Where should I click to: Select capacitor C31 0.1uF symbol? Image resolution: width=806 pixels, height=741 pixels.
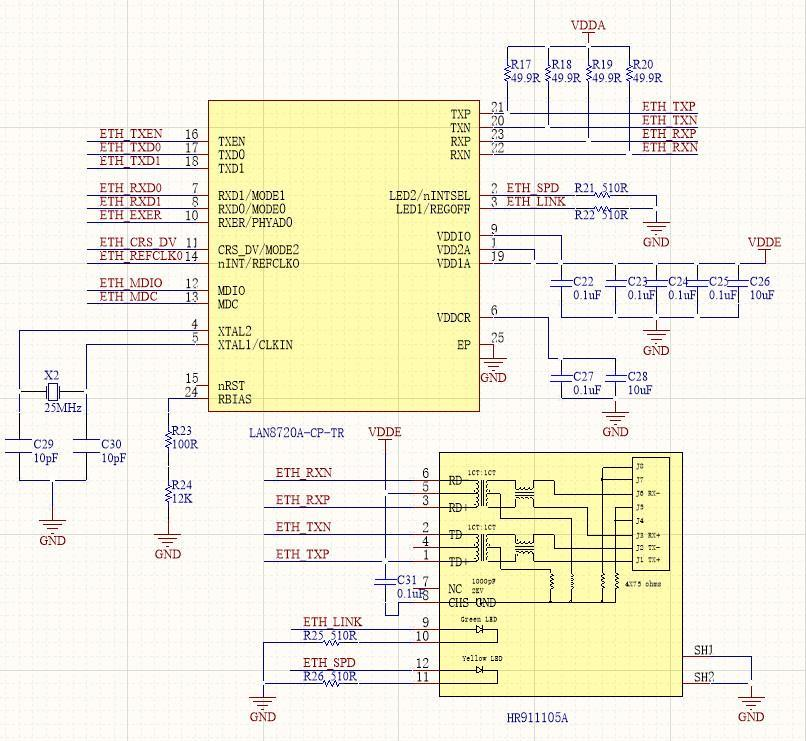tap(386, 582)
